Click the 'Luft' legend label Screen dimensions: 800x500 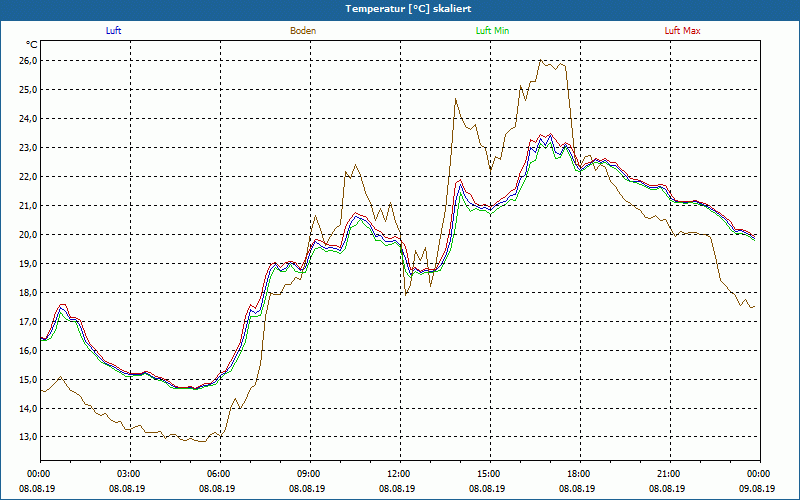[x=113, y=31]
